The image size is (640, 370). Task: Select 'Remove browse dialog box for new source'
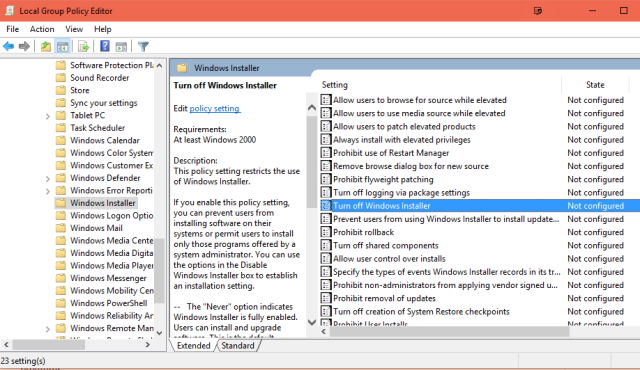411,166
